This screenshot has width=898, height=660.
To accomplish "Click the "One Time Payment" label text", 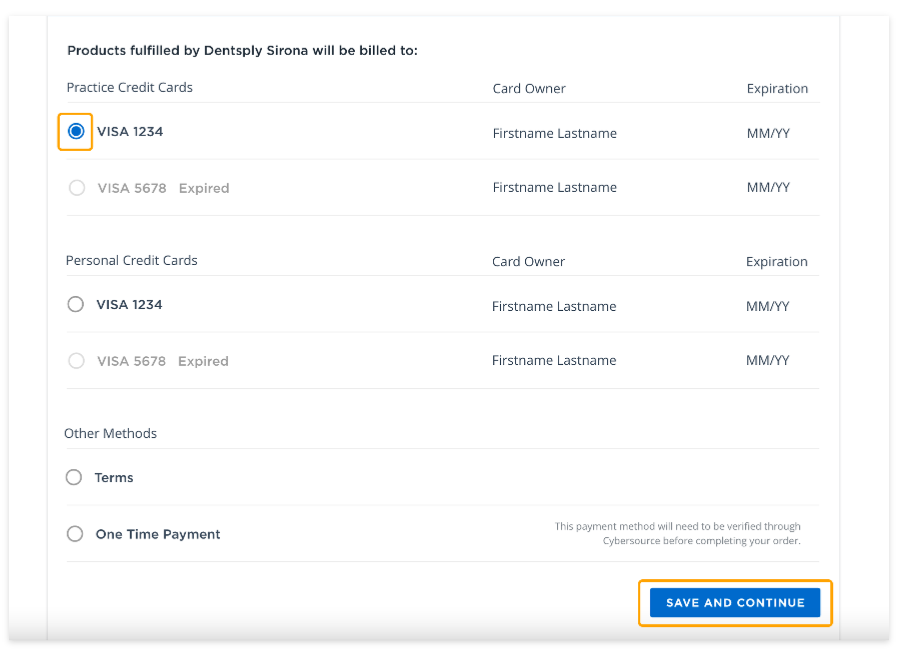I will (158, 534).
